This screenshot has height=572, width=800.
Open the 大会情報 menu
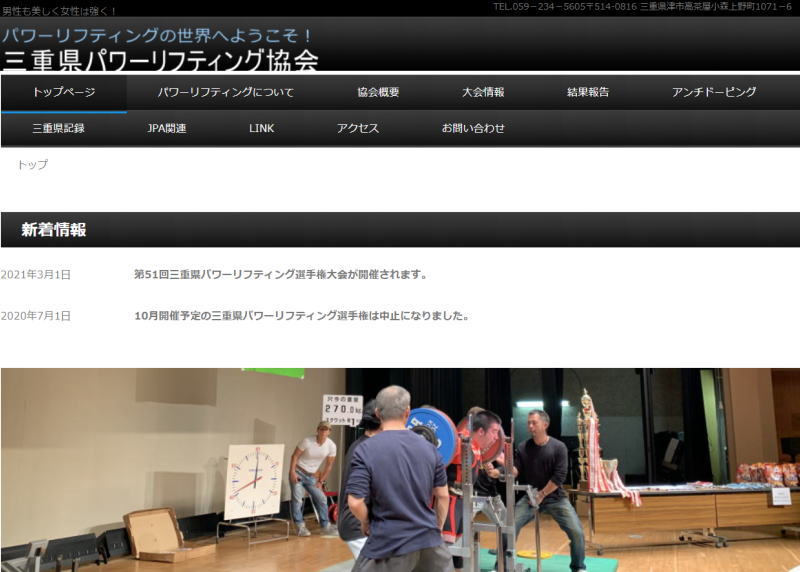click(x=483, y=92)
